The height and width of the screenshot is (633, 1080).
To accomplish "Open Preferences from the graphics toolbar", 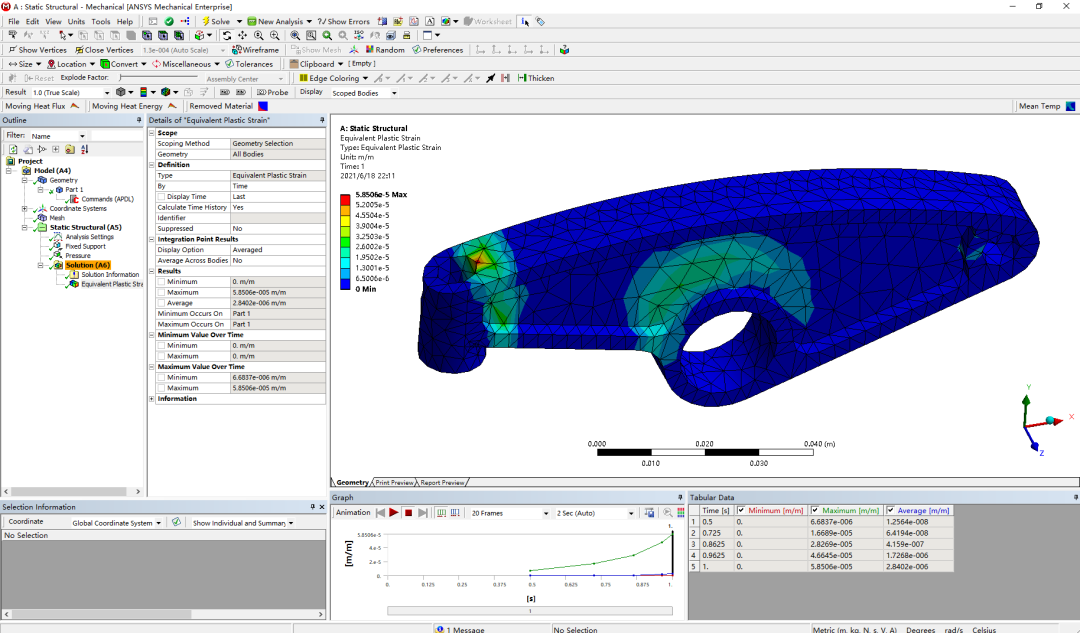I will coord(437,50).
